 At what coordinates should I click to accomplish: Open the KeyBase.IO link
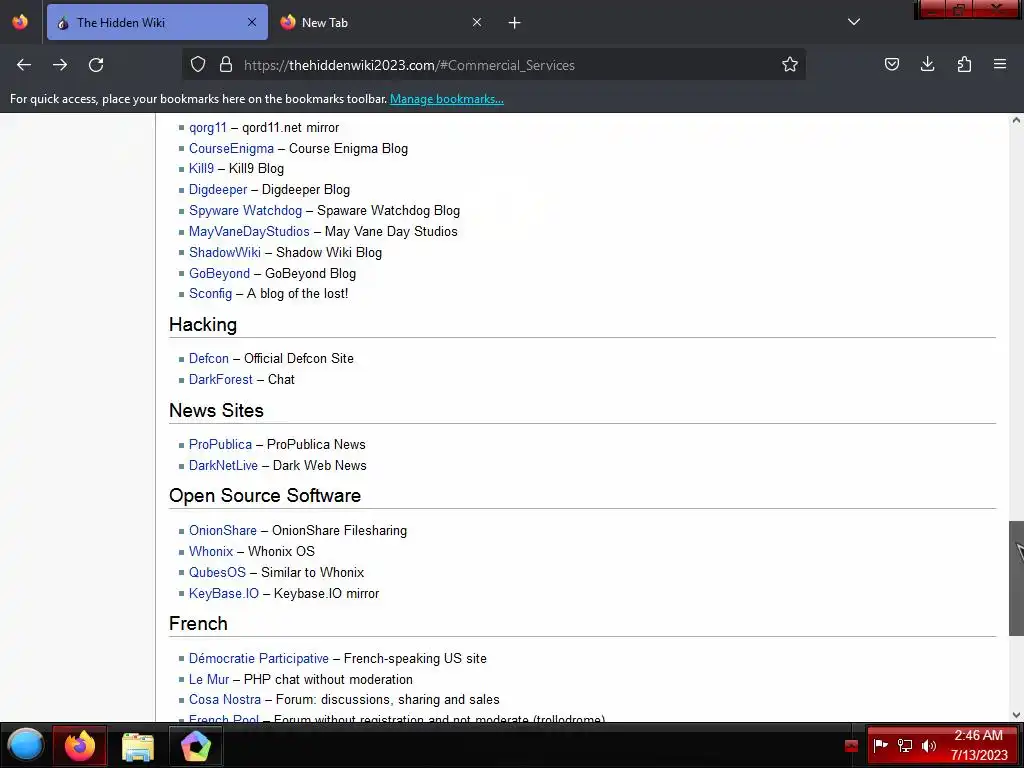[224, 593]
